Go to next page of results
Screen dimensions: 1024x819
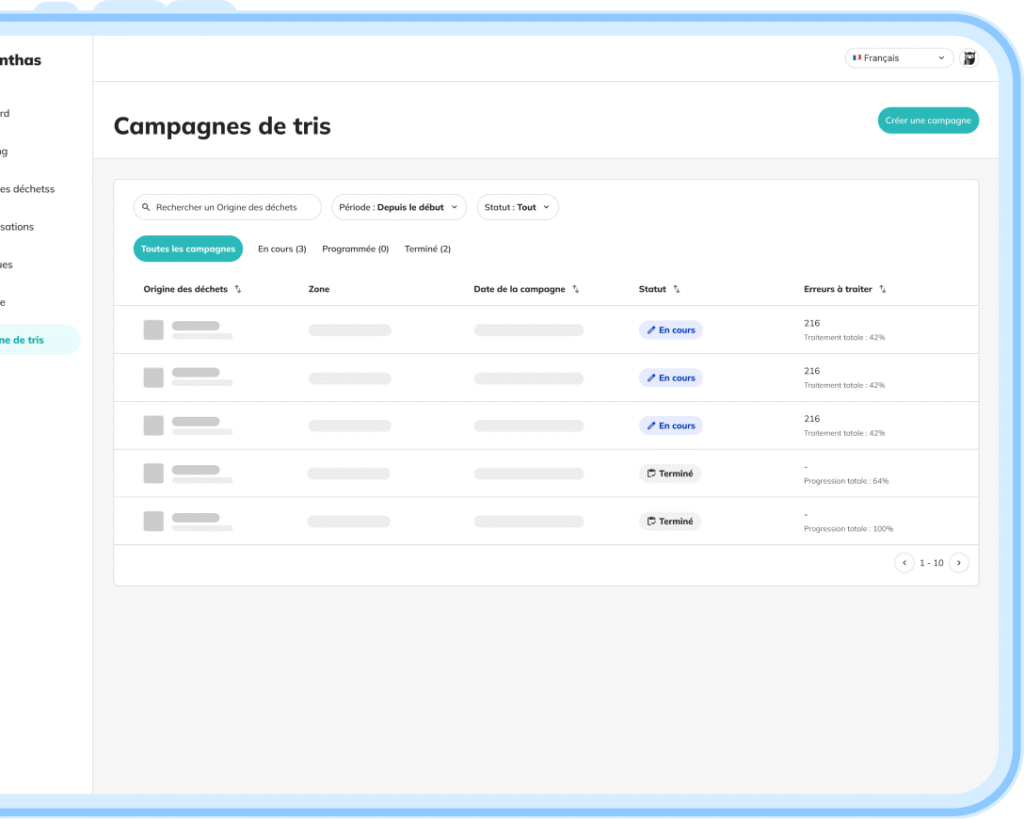959,562
